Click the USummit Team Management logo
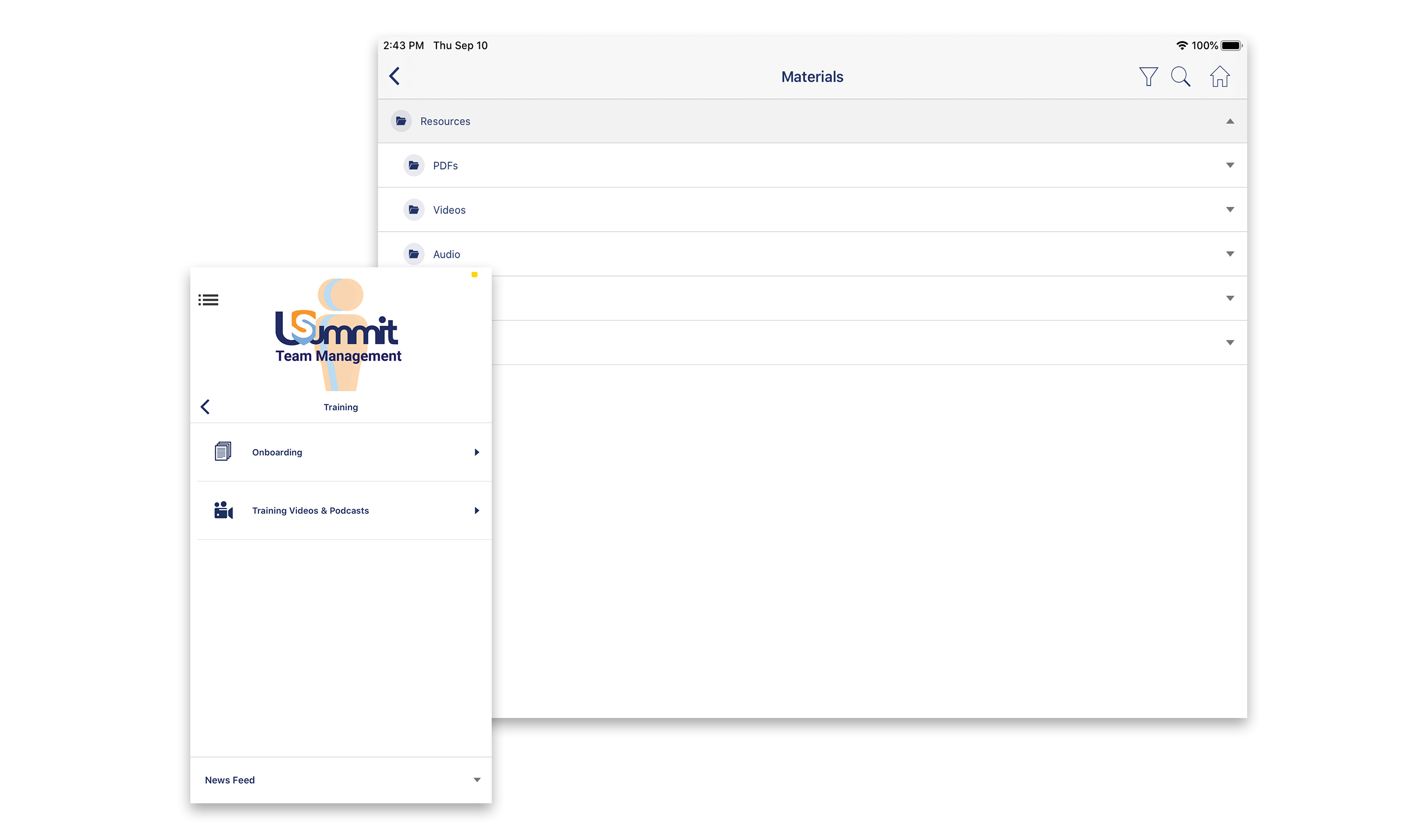The width and height of the screenshot is (1406, 840). point(339,335)
